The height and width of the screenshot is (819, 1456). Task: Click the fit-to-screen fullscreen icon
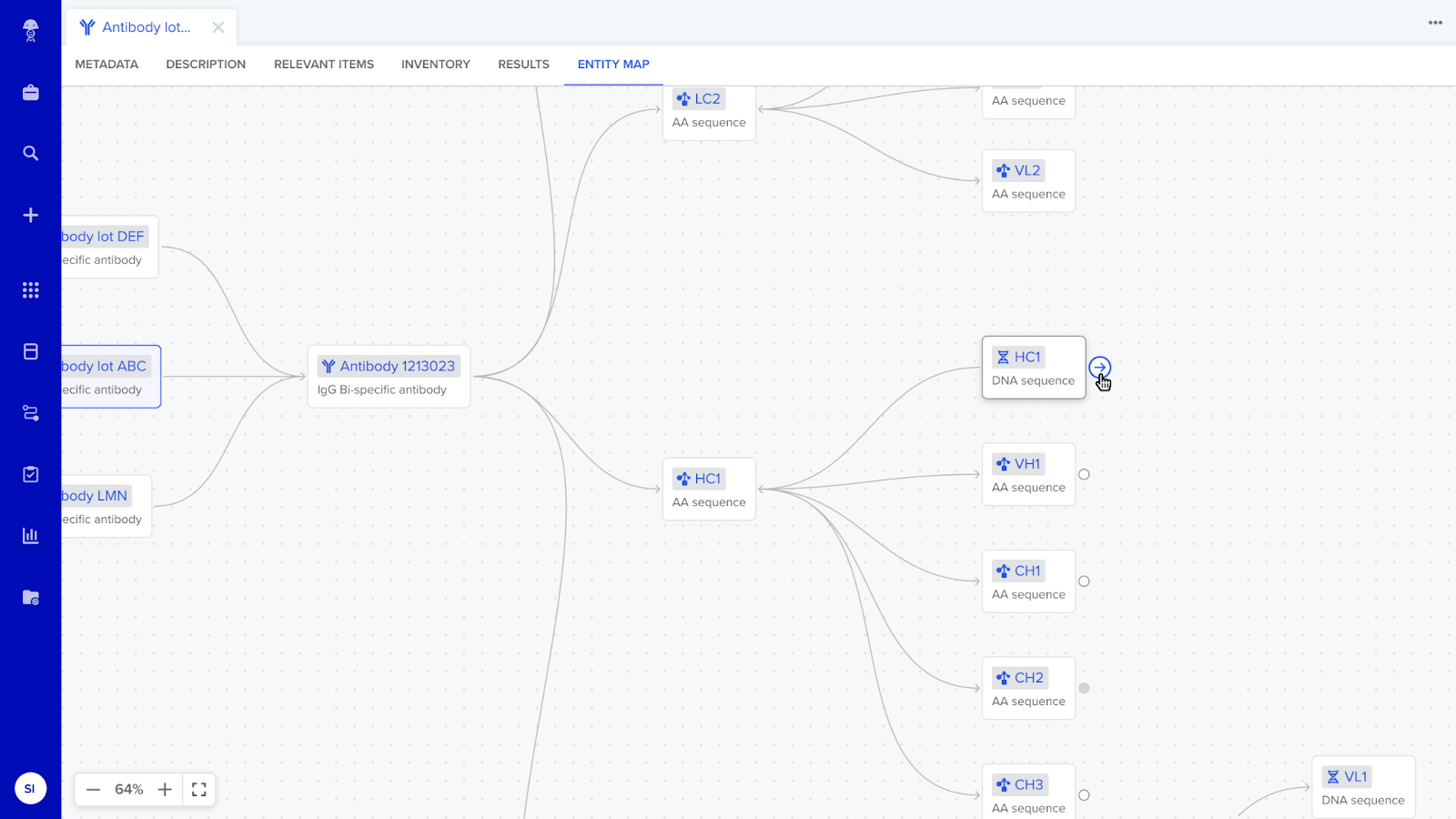click(199, 789)
